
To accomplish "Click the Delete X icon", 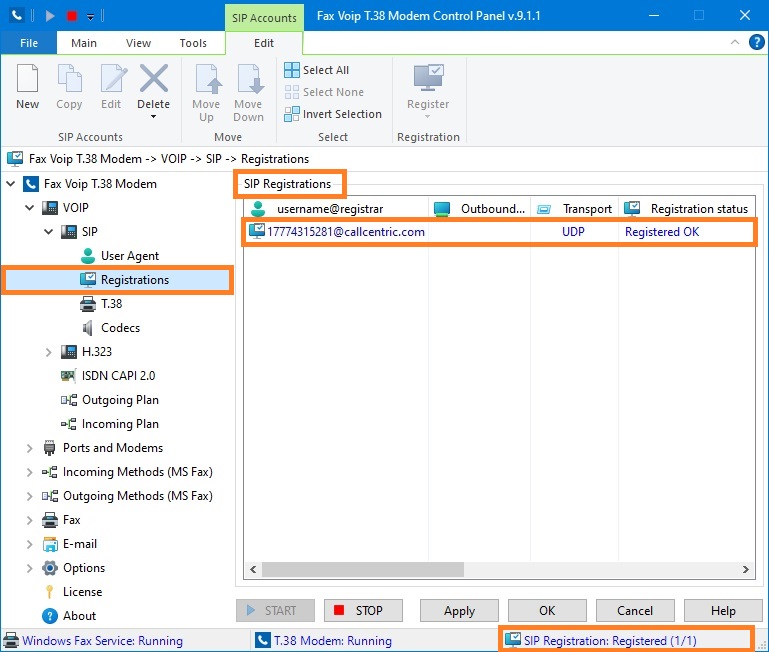I will coord(154,78).
